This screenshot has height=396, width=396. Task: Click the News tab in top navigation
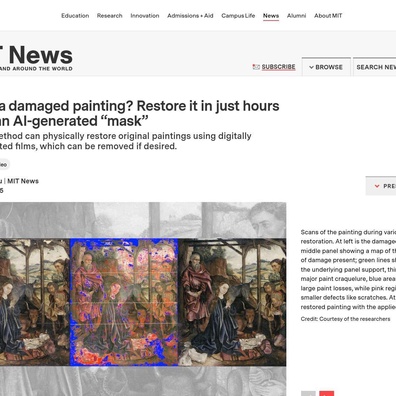(x=271, y=16)
